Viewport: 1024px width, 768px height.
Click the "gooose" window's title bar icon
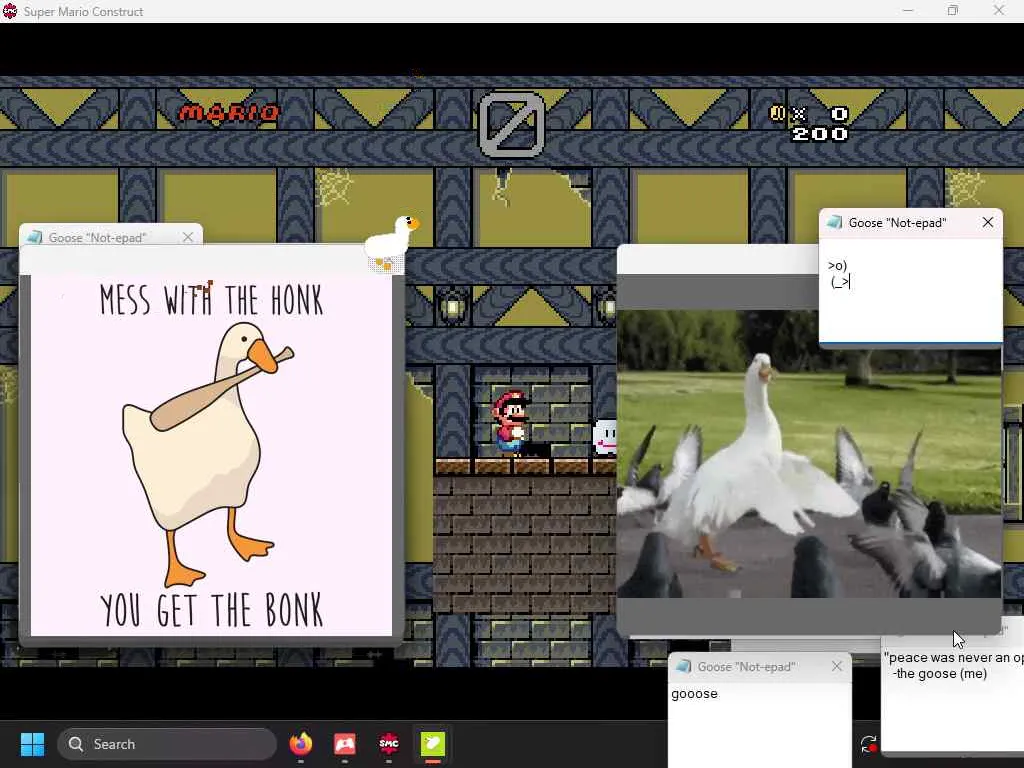[x=683, y=666]
